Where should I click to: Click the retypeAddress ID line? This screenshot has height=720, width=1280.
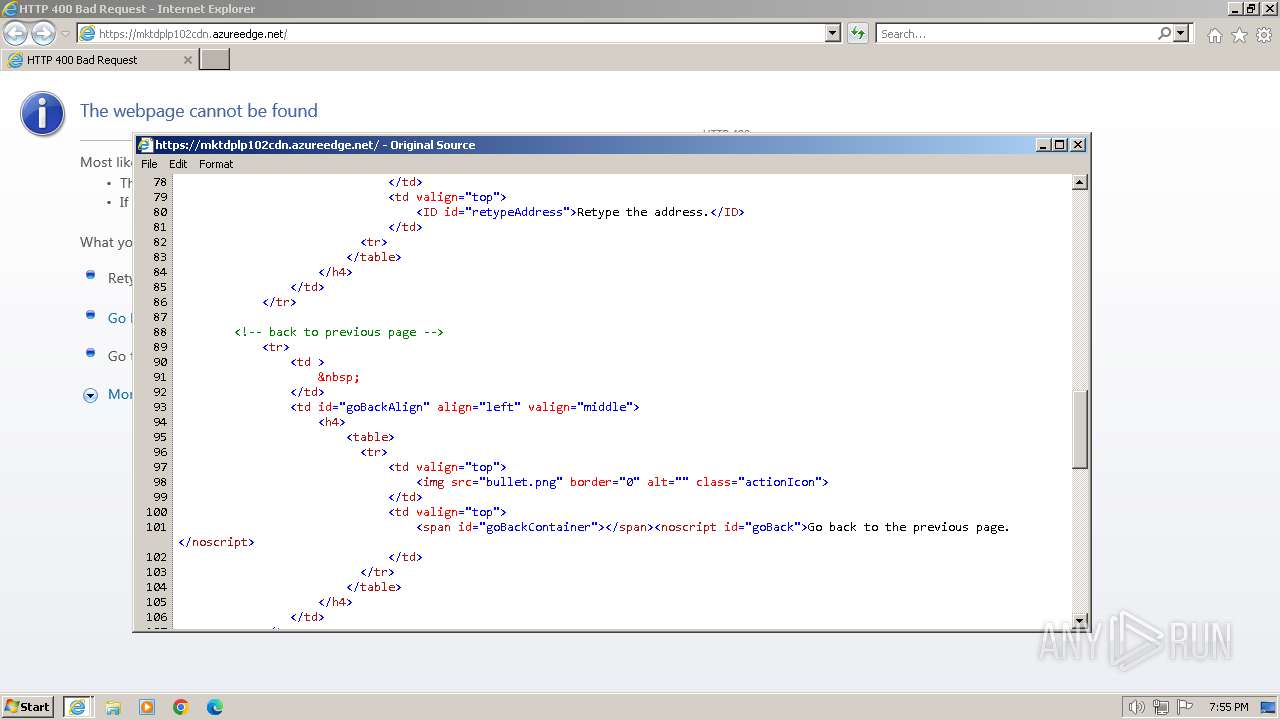580,212
